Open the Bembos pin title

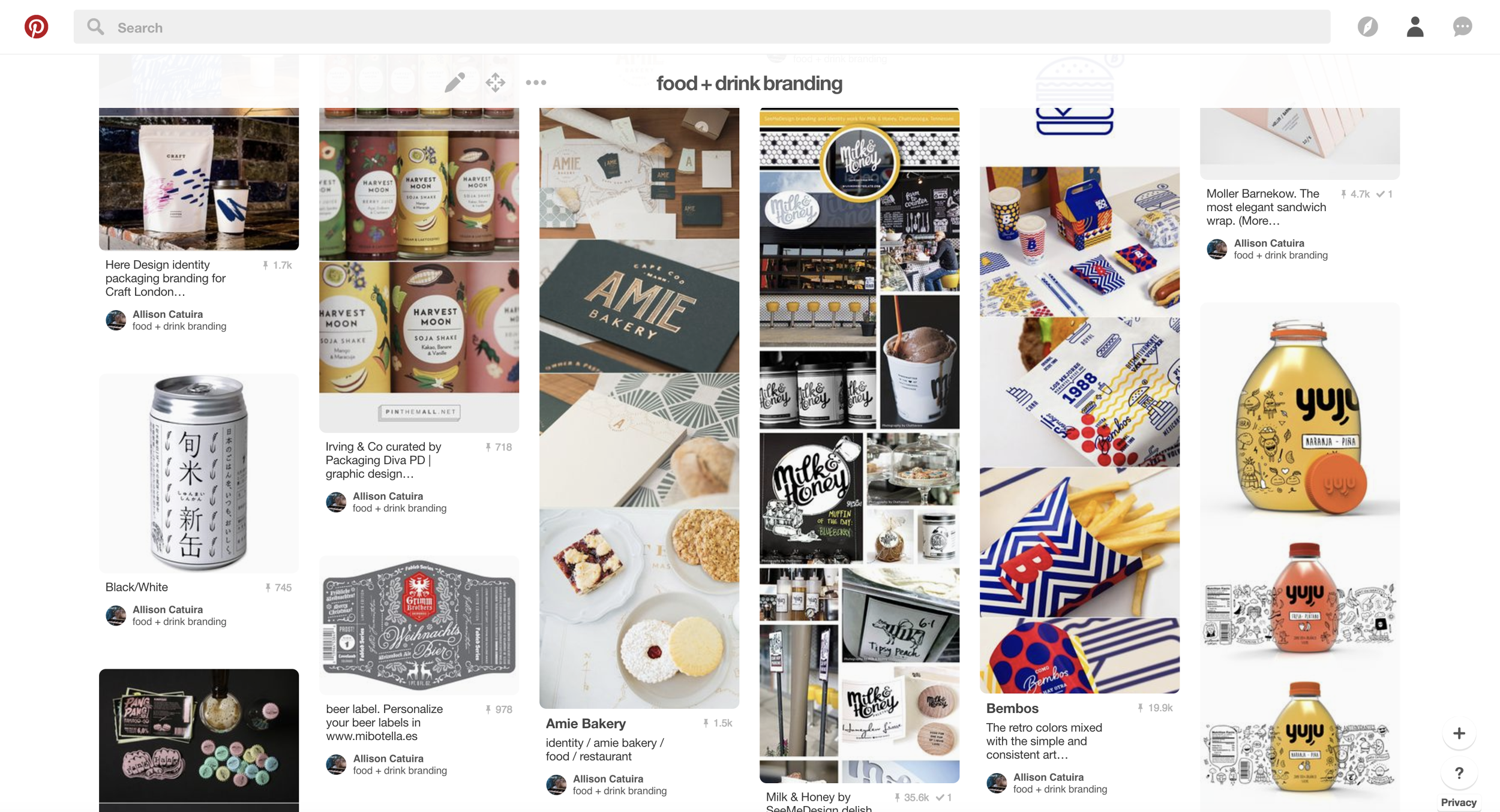pyautogui.click(x=1012, y=708)
